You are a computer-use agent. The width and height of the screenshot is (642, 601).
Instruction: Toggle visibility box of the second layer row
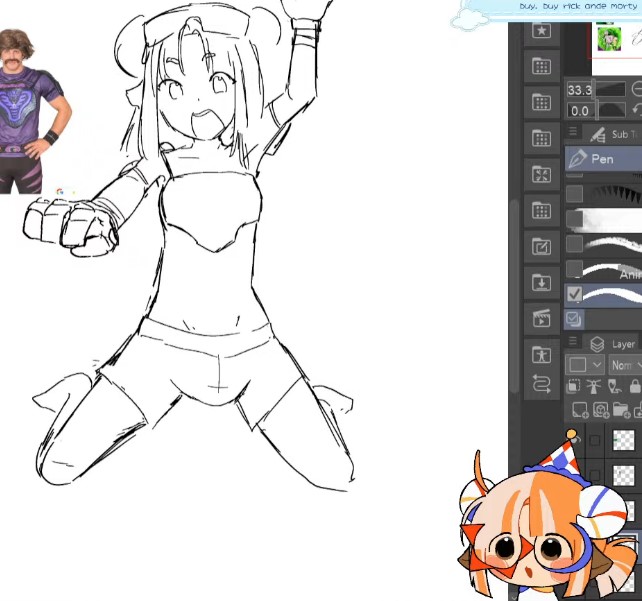pos(595,475)
